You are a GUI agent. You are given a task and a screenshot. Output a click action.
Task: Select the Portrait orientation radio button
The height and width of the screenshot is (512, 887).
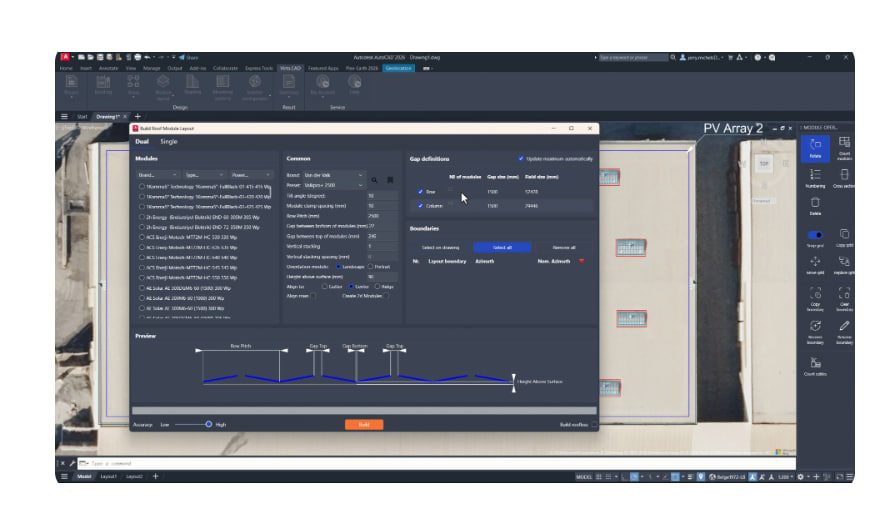pyautogui.click(x=371, y=266)
